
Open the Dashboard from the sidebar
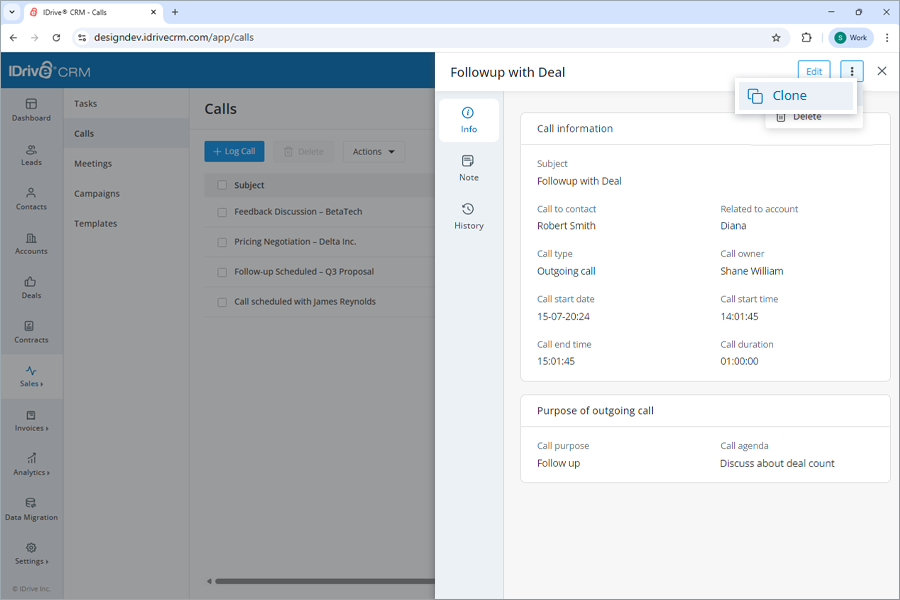tap(31, 110)
